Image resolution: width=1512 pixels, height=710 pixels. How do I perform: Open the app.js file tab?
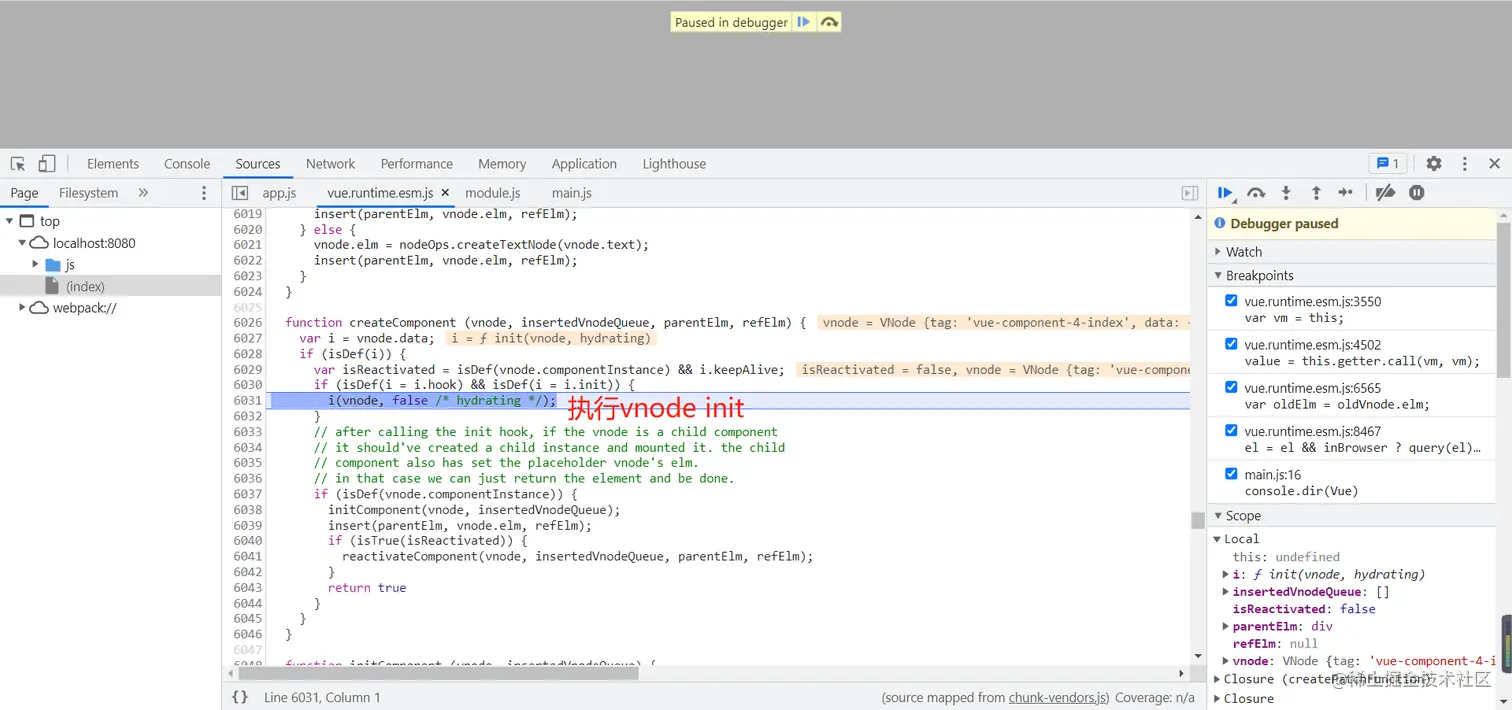279,193
